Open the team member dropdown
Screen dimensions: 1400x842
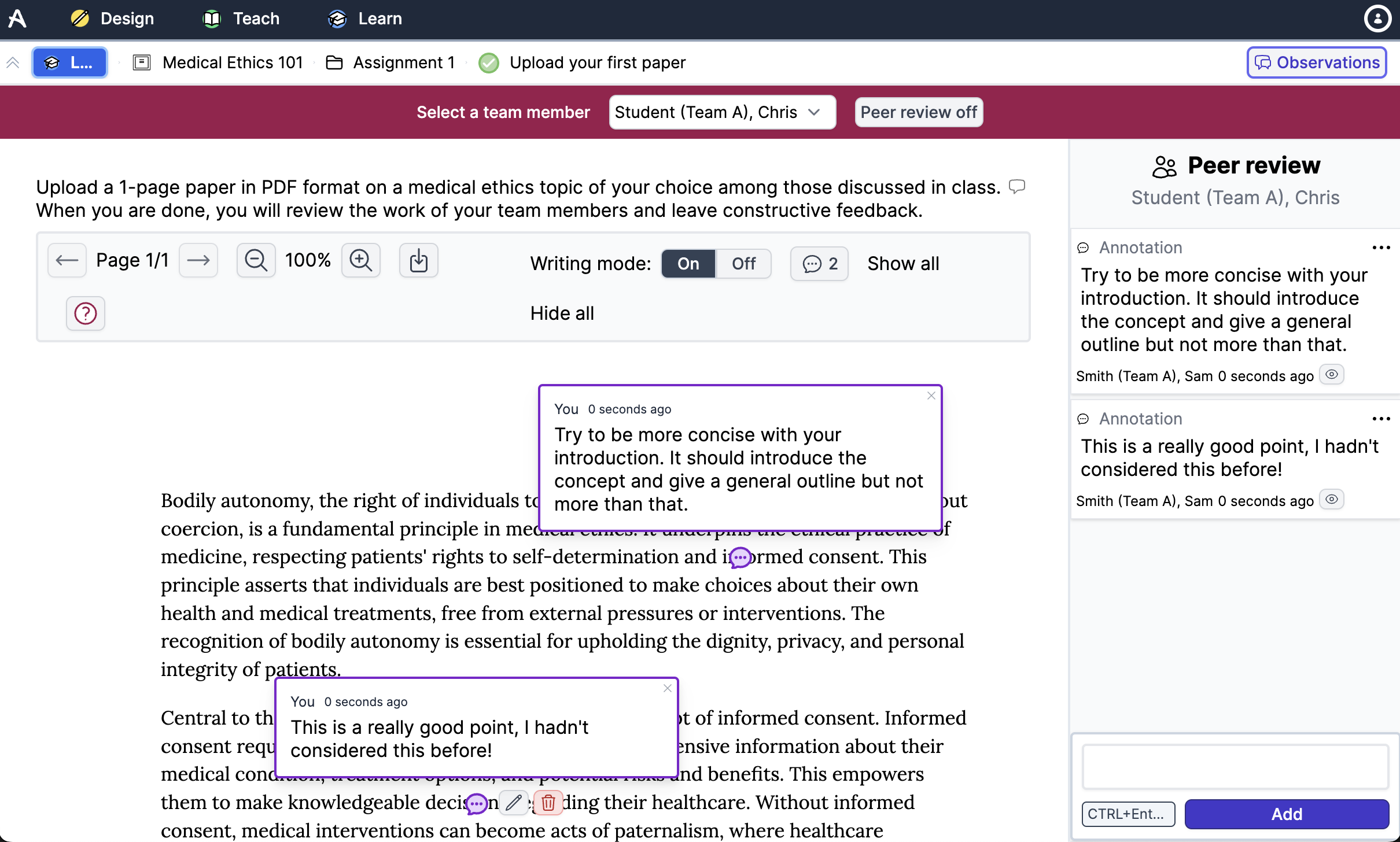722,112
